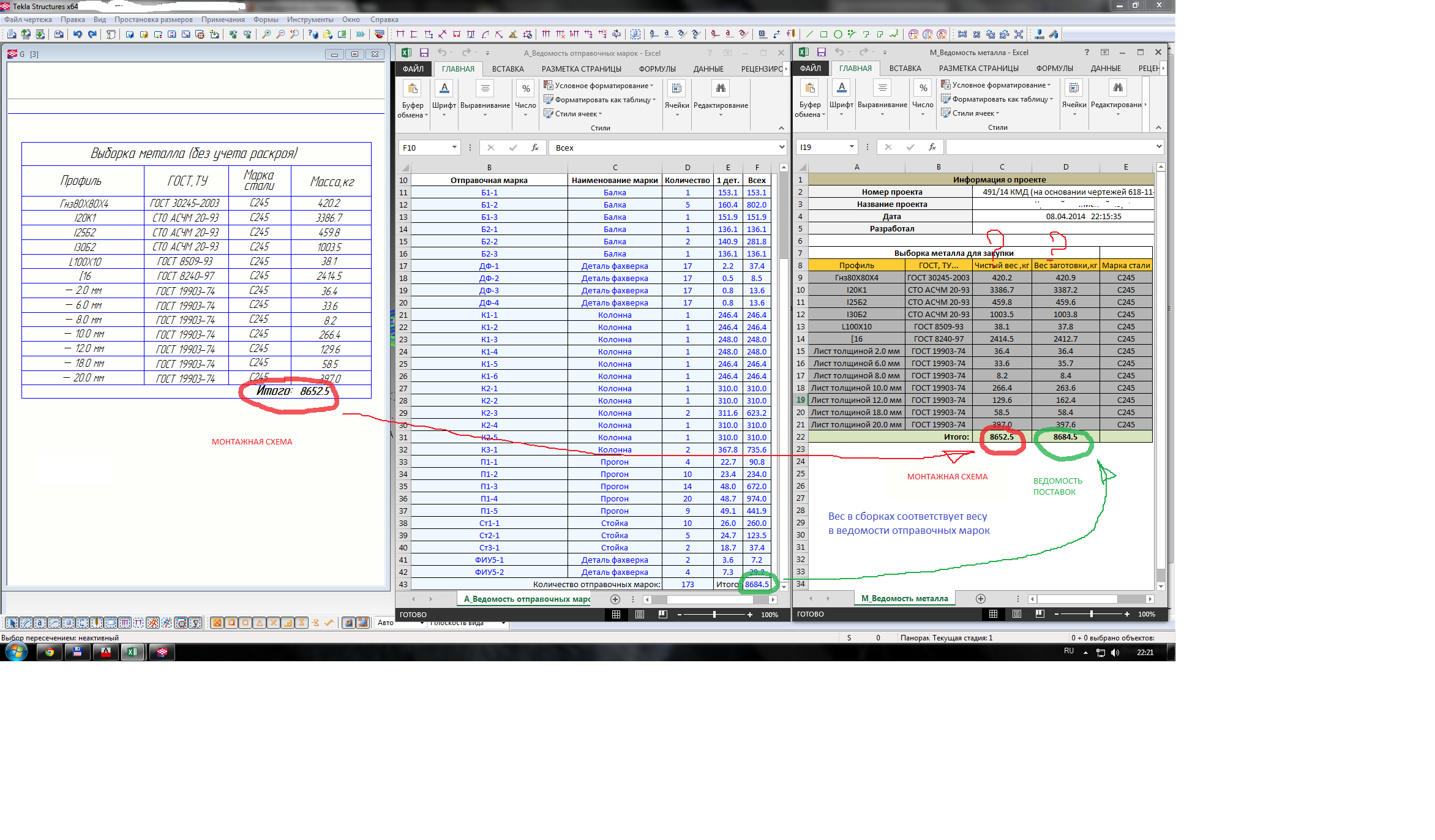The height and width of the screenshot is (840, 1435).
Task: Click the binoculars Редактирование icon in left Excel
Action: (721, 88)
